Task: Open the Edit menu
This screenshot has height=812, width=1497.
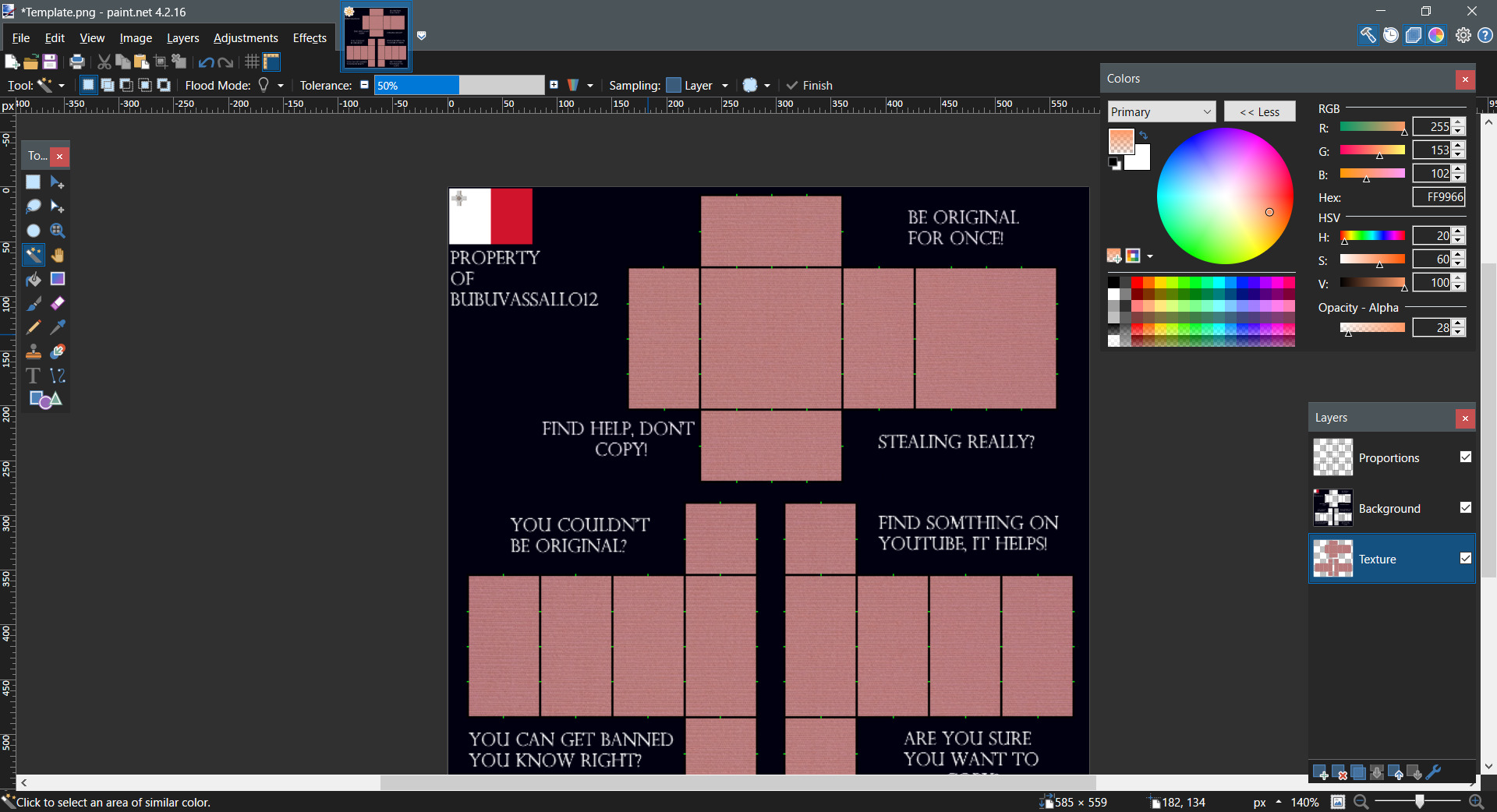Action: tap(55, 37)
